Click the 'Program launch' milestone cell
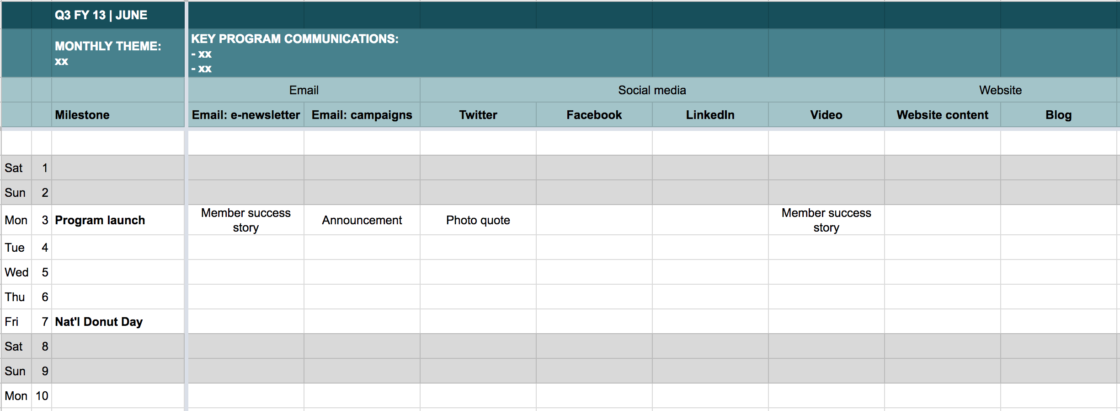This screenshot has height=411, width=1120. 119,220
